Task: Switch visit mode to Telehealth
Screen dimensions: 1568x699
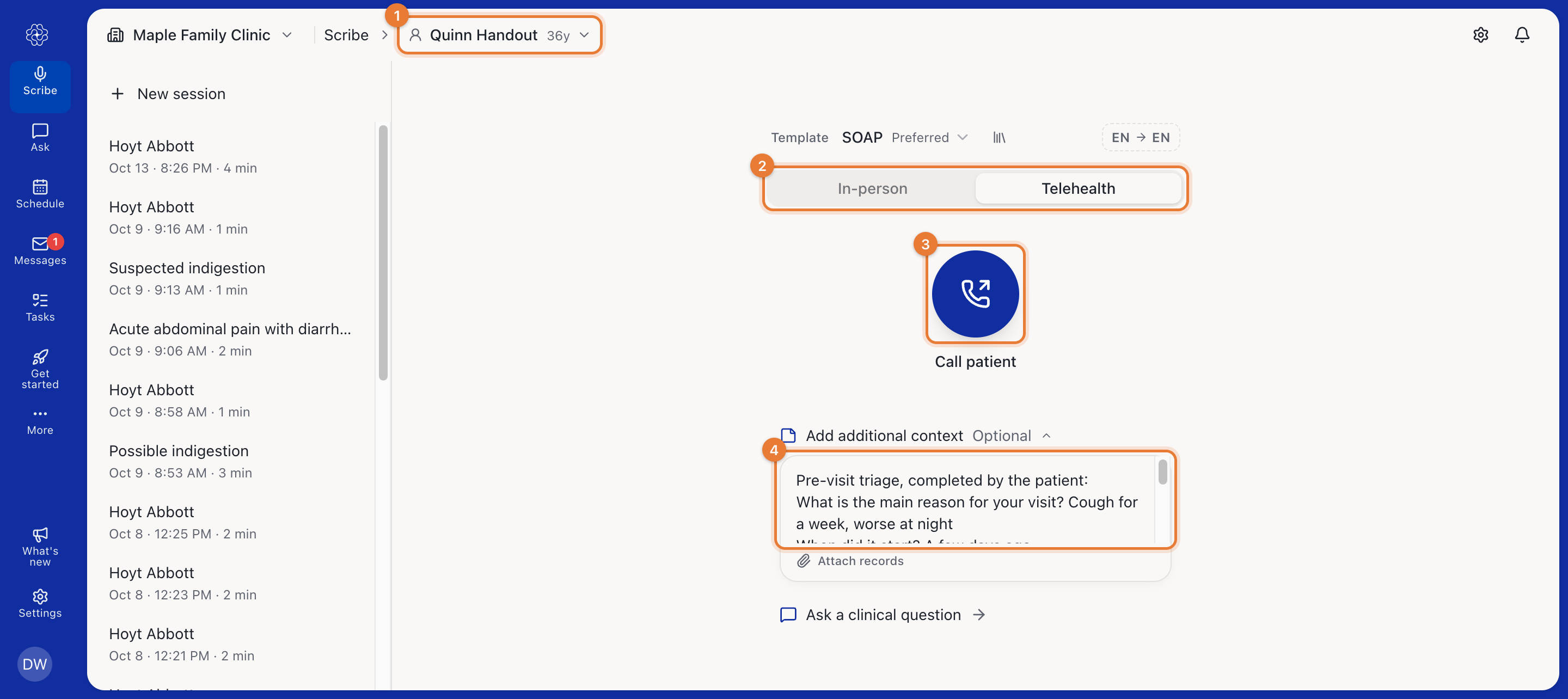Action: (1078, 189)
